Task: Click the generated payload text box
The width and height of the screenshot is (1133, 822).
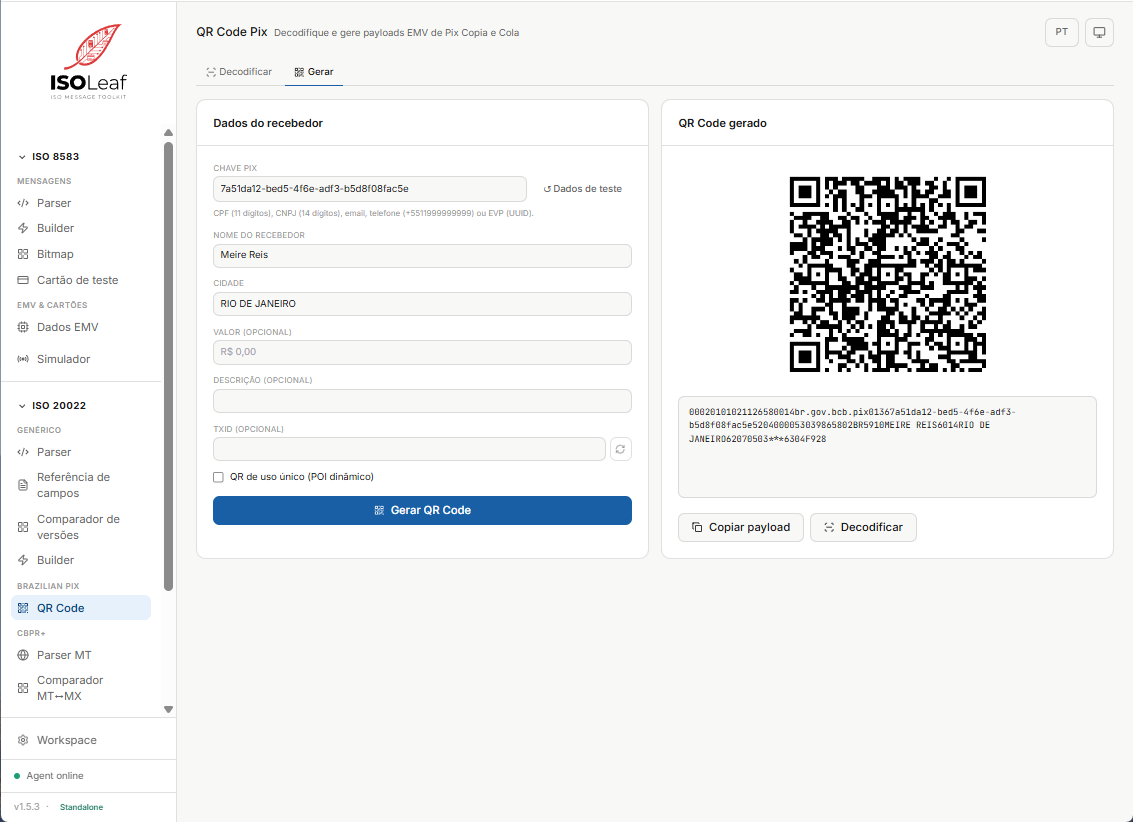Action: coord(887,447)
